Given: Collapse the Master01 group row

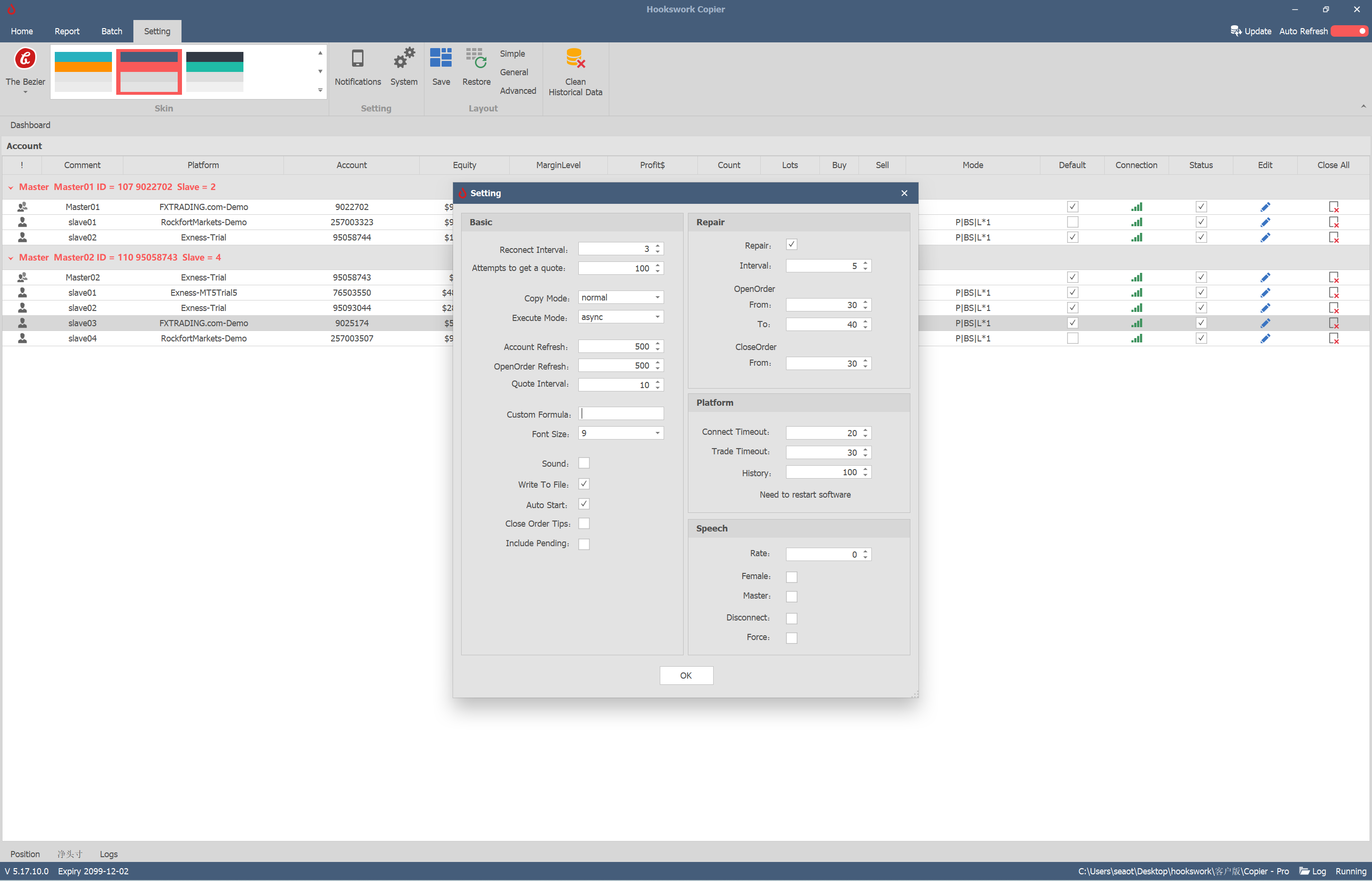Looking at the screenshot, I should (x=11, y=188).
